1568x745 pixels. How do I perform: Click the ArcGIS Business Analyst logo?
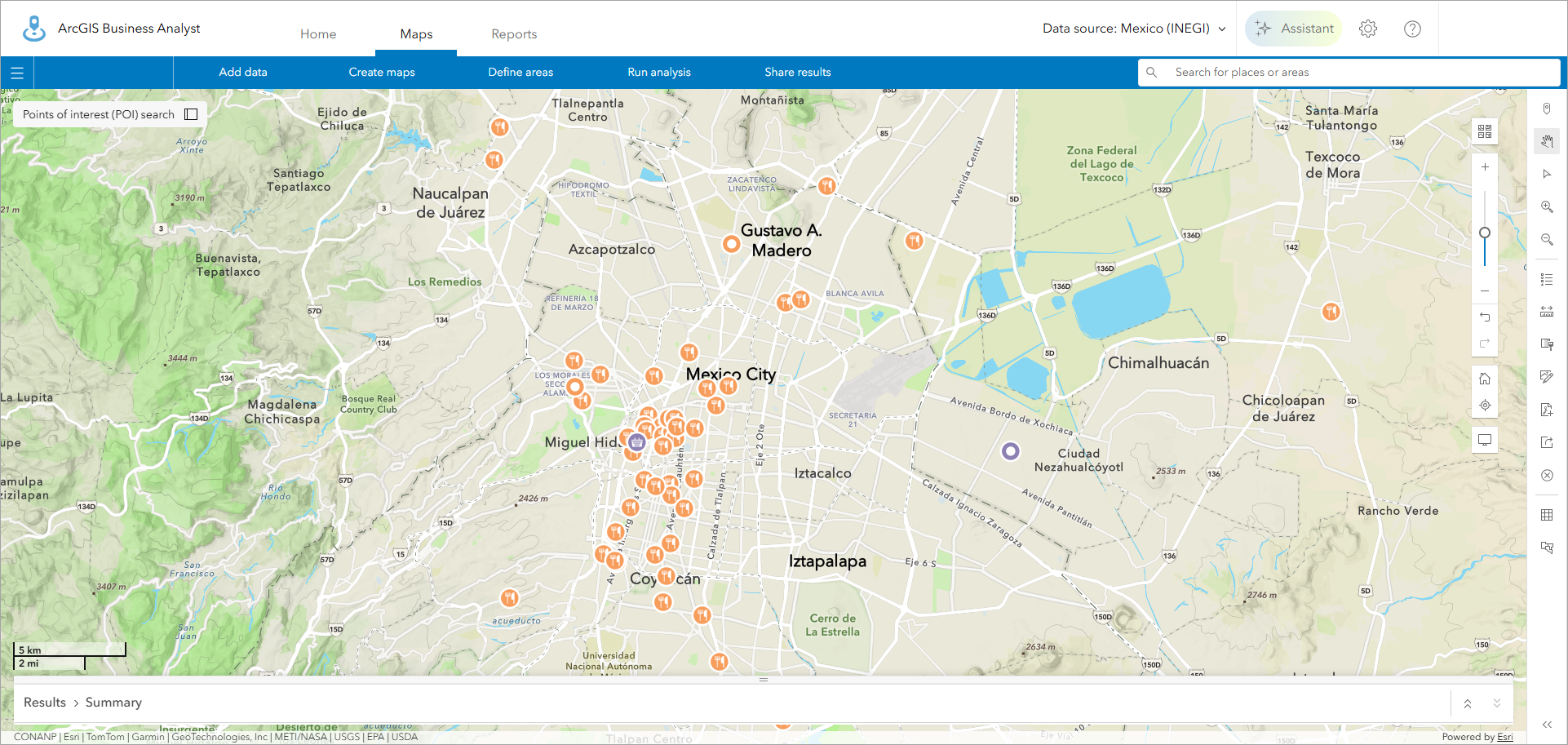tap(34, 29)
